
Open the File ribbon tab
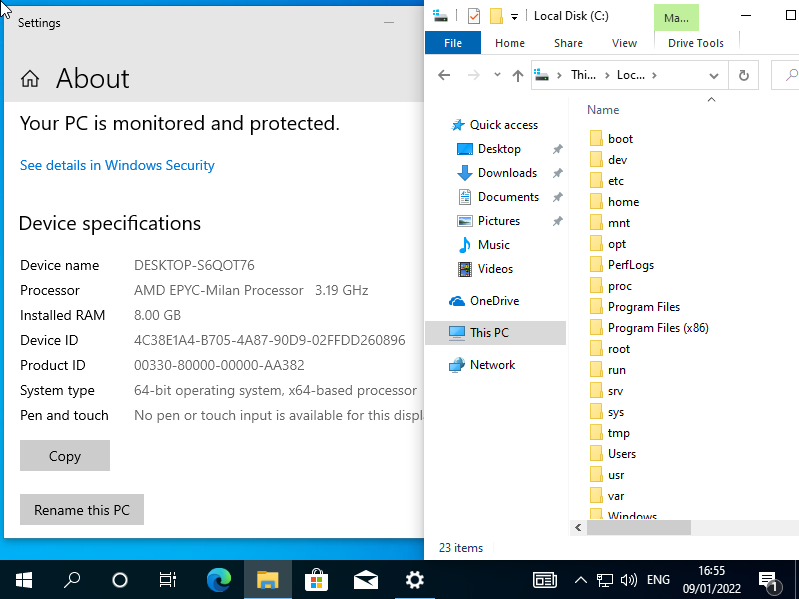pyautogui.click(x=453, y=43)
